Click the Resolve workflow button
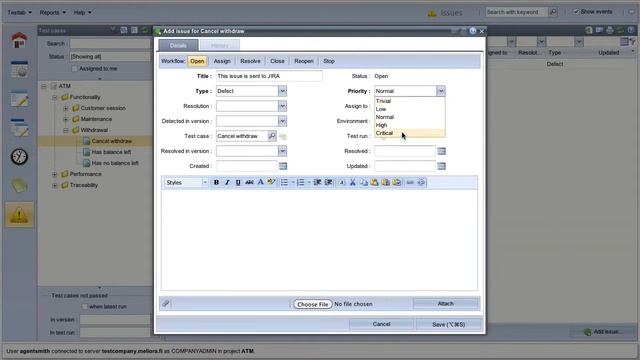 [x=250, y=61]
